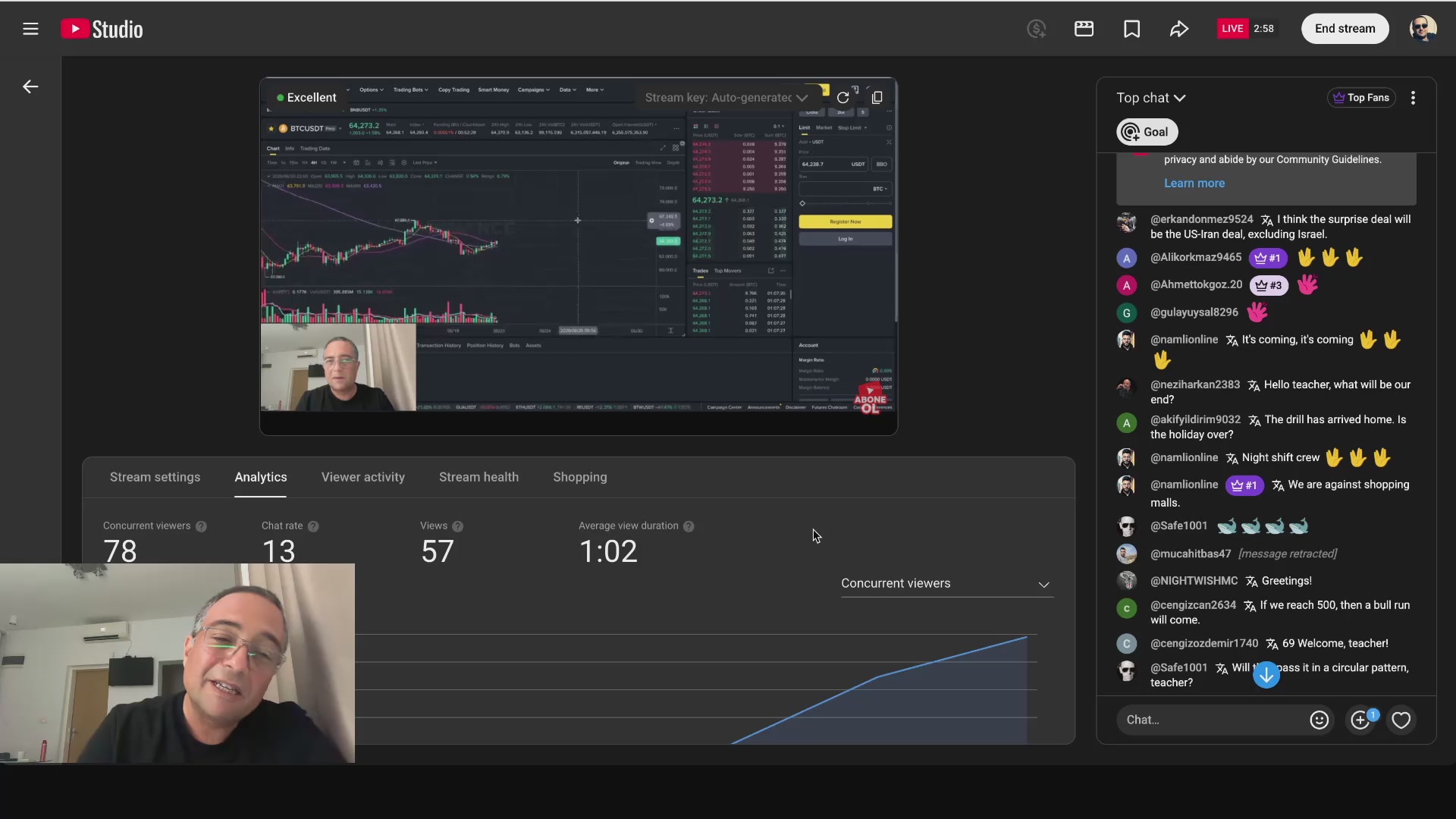
Task: Send a heart reaction in chat
Action: point(1401,720)
